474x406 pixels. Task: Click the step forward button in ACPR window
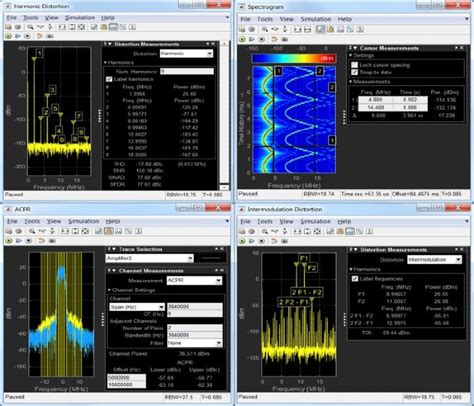[x=19, y=240]
